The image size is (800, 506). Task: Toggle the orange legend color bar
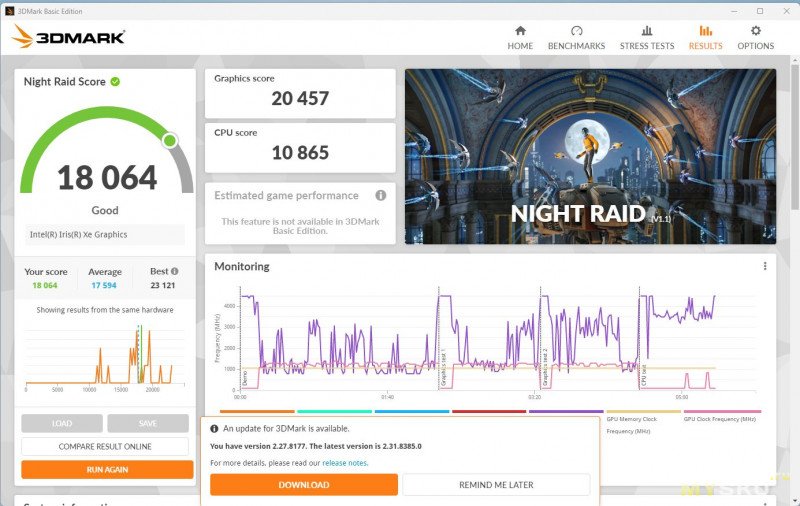click(257, 411)
